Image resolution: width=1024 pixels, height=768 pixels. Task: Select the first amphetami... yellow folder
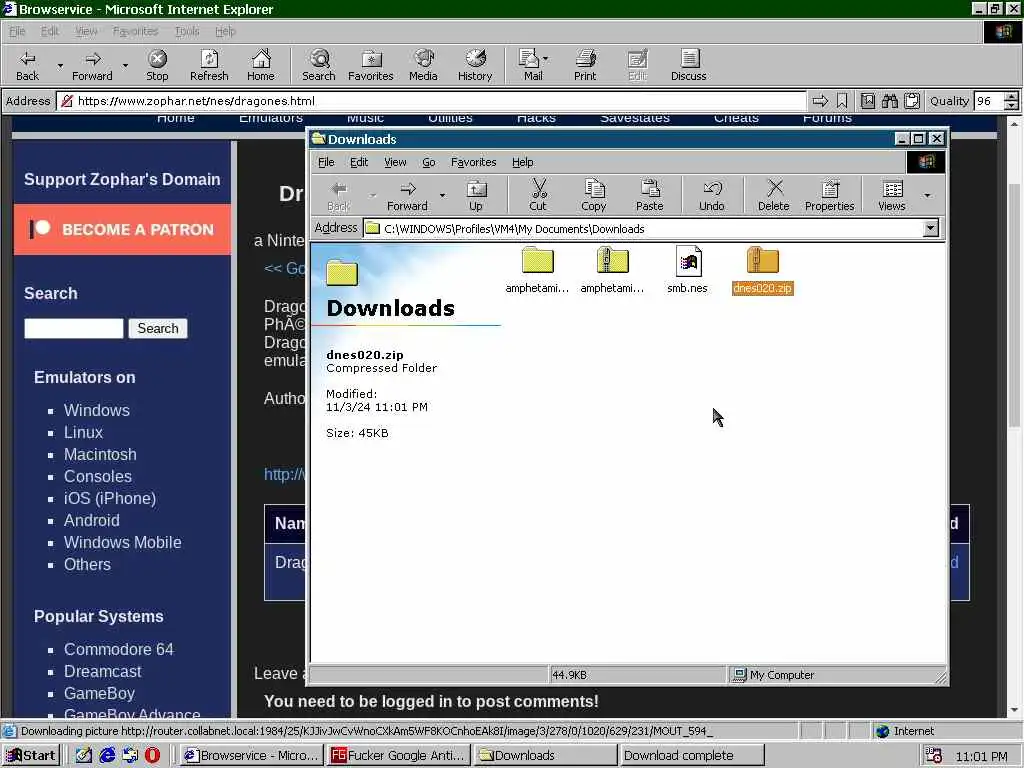tap(537, 270)
